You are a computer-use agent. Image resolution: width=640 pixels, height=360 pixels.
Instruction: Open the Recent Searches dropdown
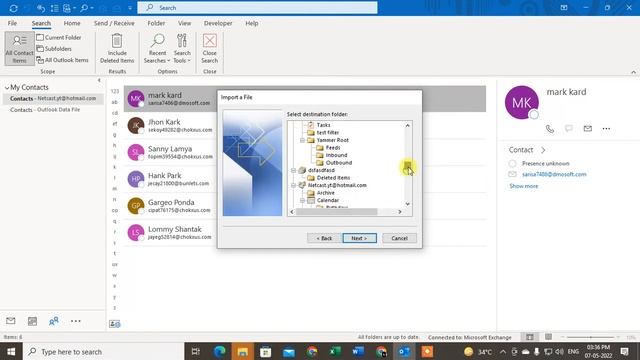point(157,49)
